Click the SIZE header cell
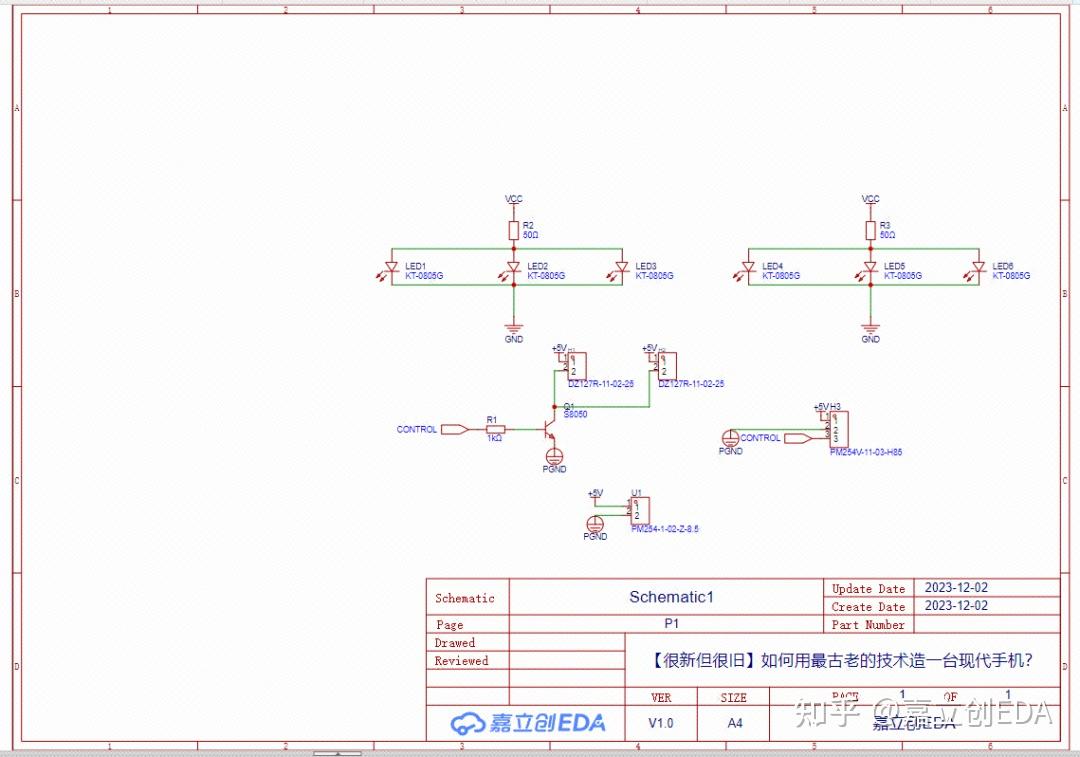The width and height of the screenshot is (1080, 757). [734, 698]
